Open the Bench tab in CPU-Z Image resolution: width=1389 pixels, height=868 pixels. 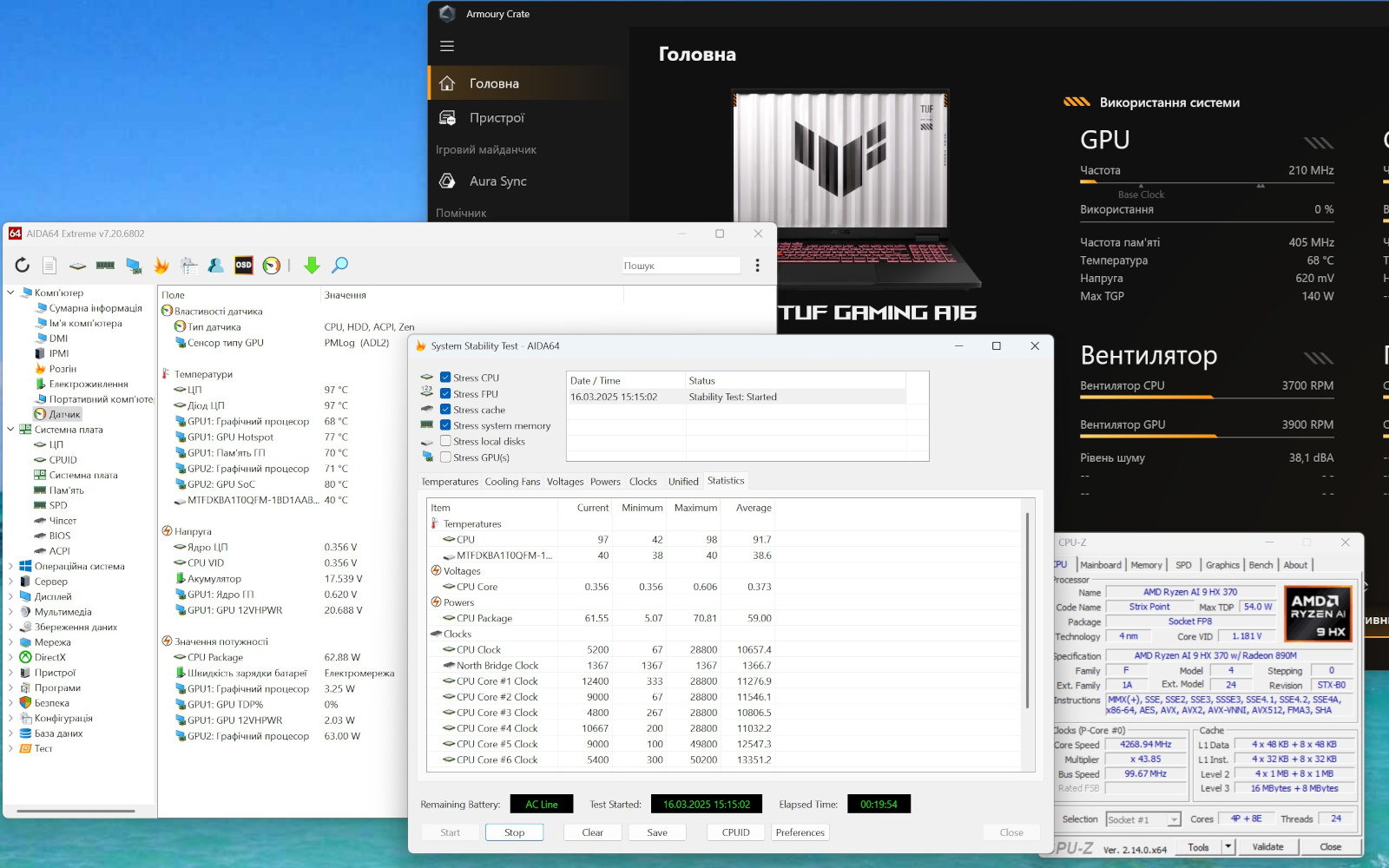pos(1261,565)
